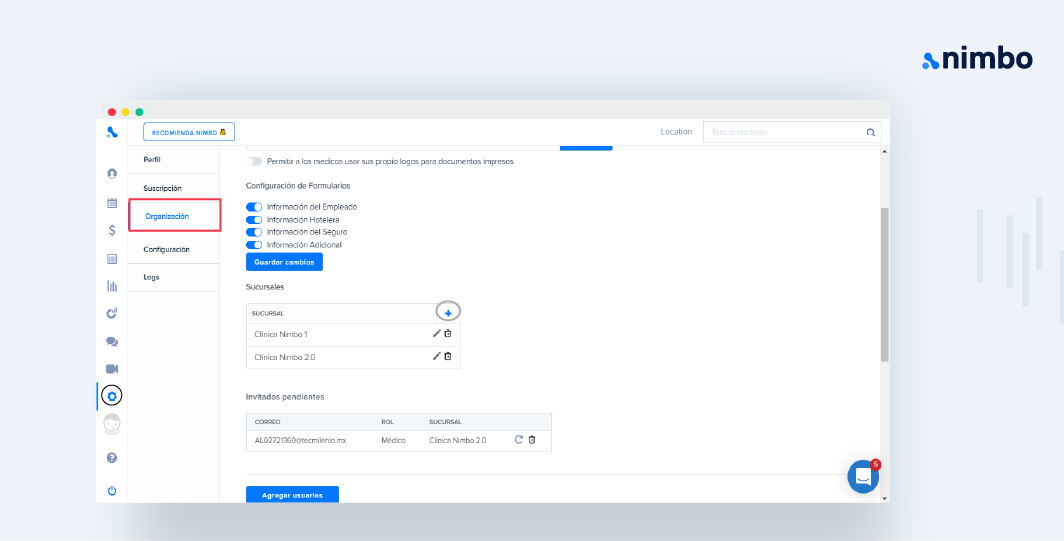Click the AL02721360@tecmilenio.mx email cell
The image size is (1064, 541).
pyautogui.click(x=301, y=440)
